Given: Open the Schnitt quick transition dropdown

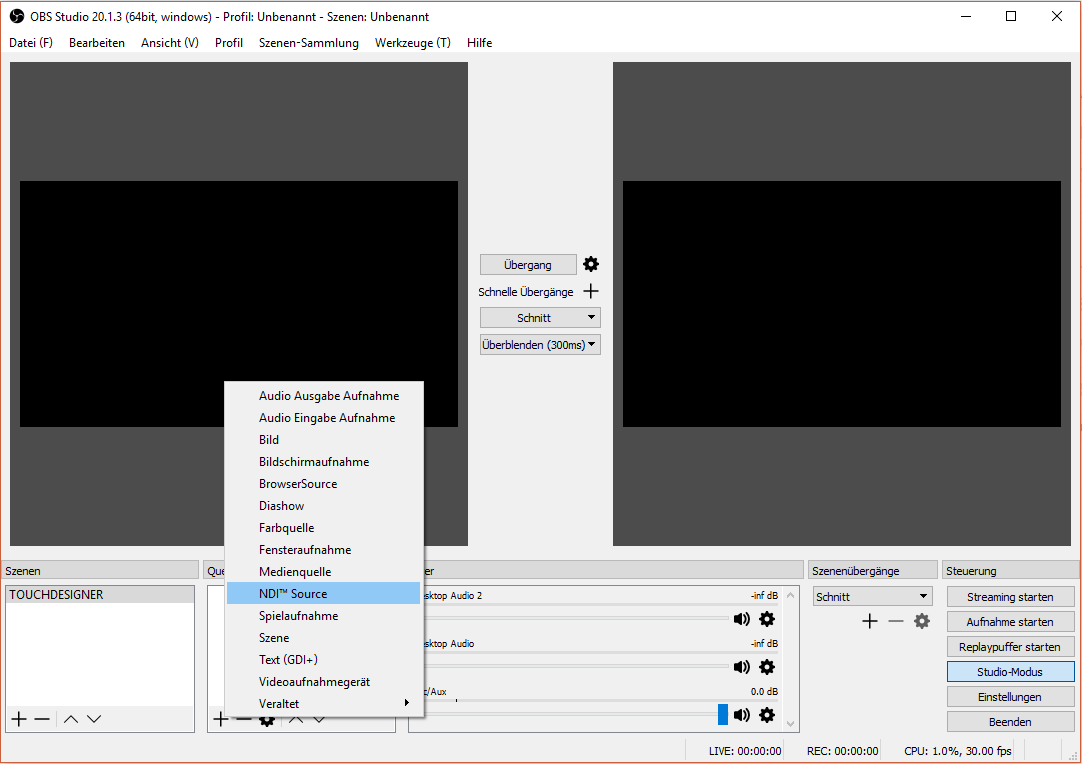Looking at the screenshot, I should (540, 317).
